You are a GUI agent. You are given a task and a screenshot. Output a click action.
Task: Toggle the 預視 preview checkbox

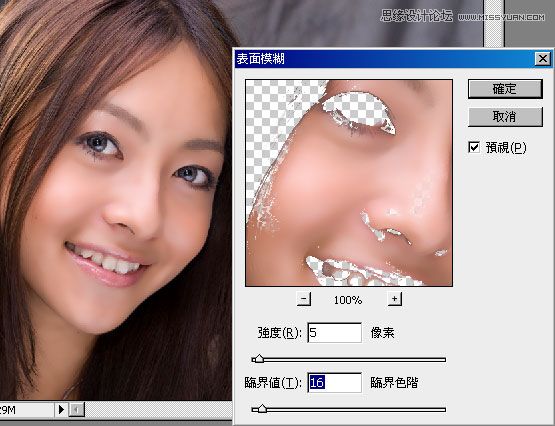(474, 147)
